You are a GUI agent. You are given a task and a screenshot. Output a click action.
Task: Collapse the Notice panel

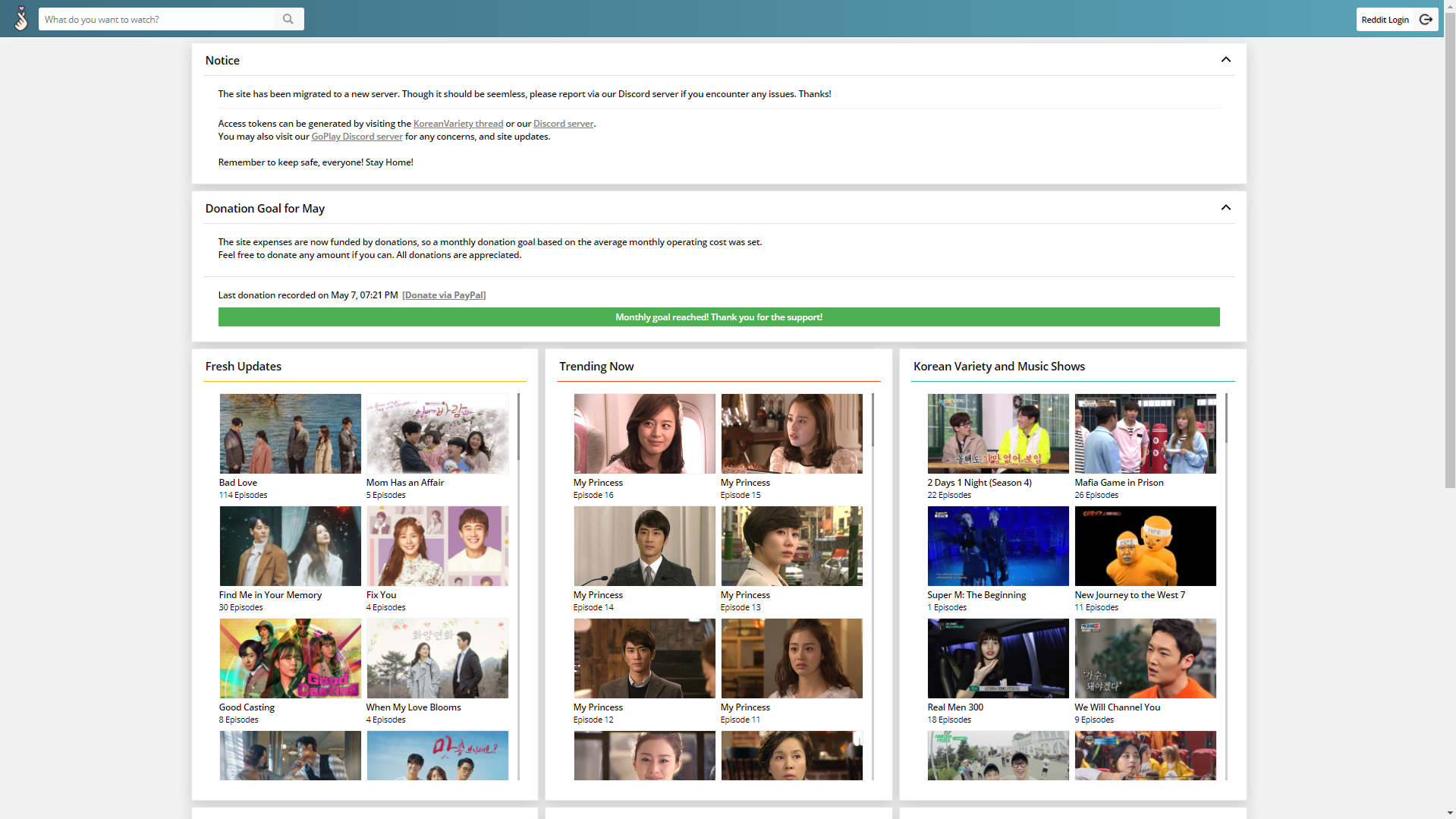coord(1225,60)
